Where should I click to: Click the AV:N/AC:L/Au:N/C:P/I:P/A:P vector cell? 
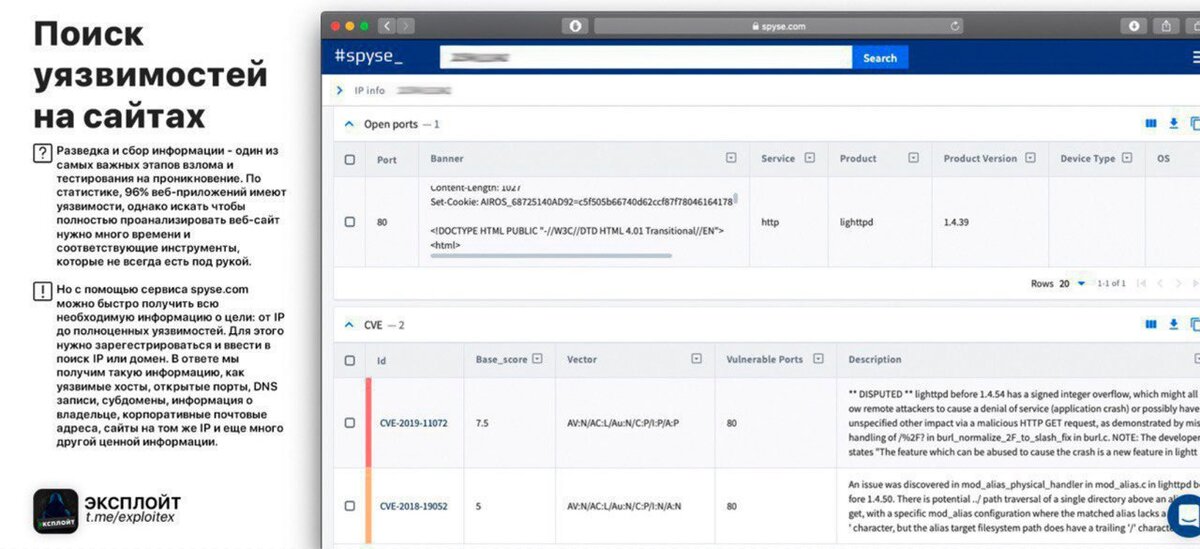623,423
